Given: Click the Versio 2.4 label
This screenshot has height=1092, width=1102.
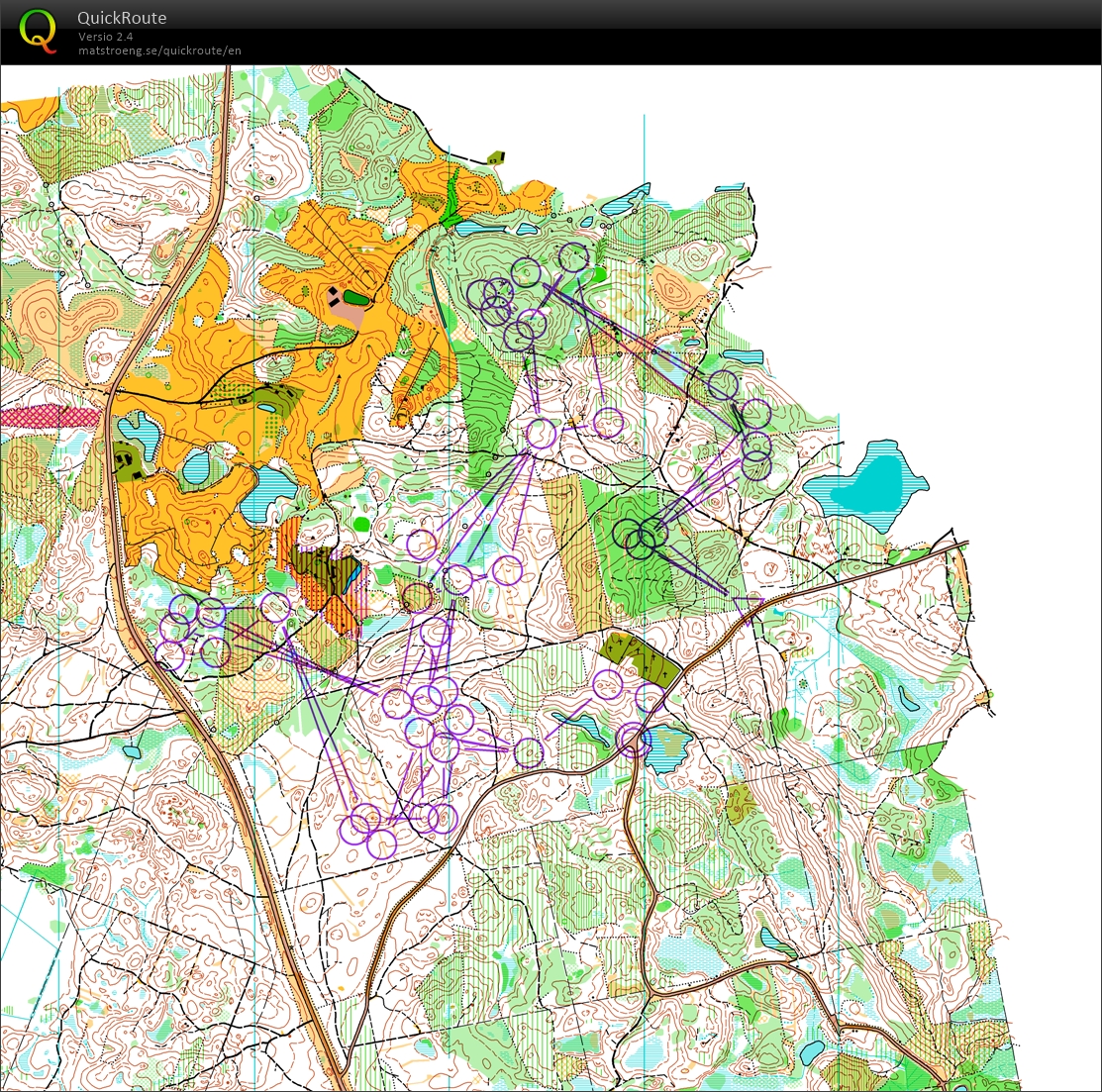Looking at the screenshot, I should 106,37.
